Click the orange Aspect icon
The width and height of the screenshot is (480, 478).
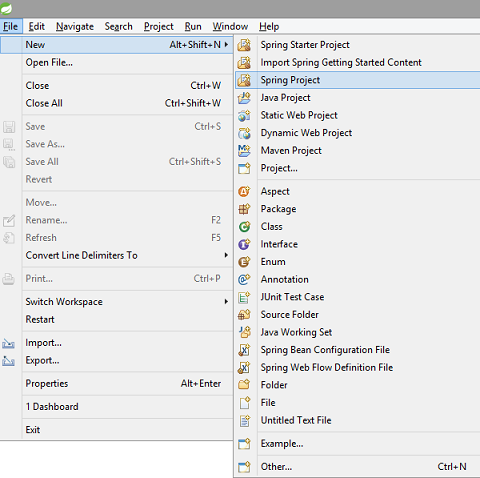pos(244,191)
